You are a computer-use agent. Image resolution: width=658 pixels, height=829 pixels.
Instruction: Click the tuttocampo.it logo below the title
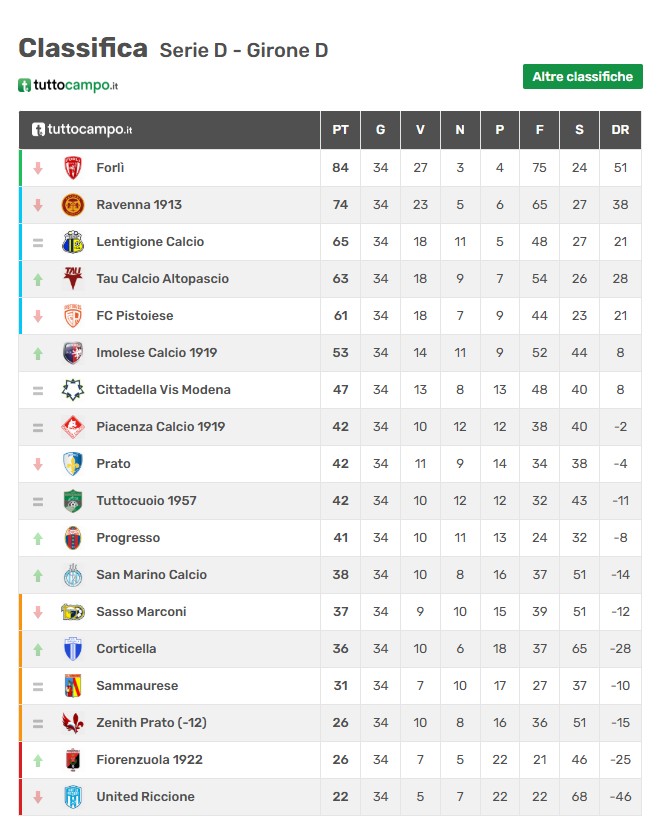tap(68, 85)
